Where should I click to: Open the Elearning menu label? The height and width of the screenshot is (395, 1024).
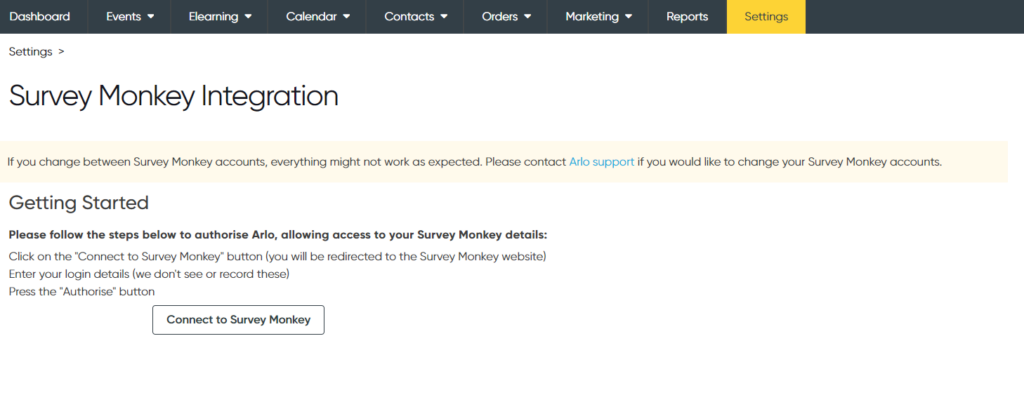(214, 17)
